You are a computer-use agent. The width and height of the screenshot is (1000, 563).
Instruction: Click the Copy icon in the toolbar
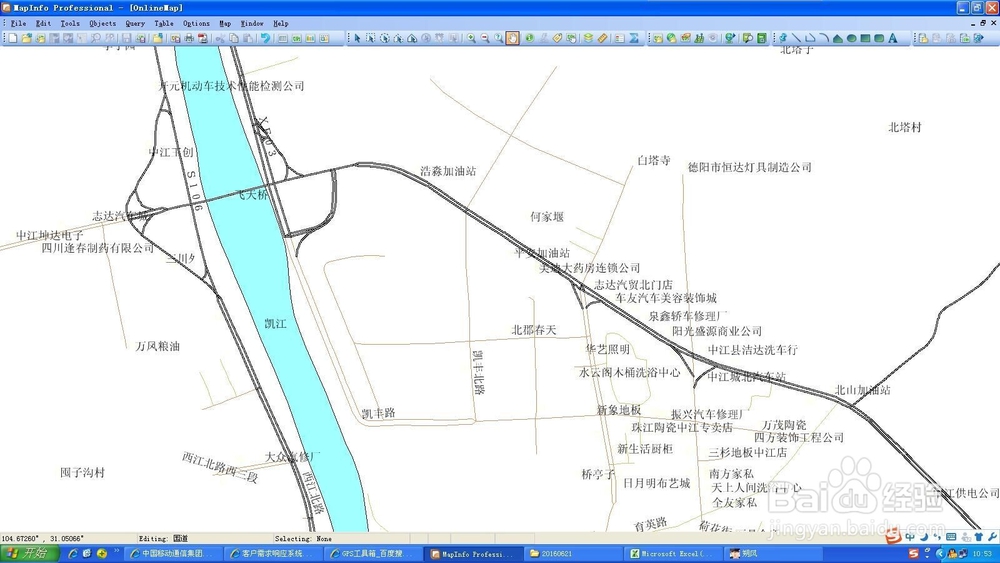tap(234, 38)
